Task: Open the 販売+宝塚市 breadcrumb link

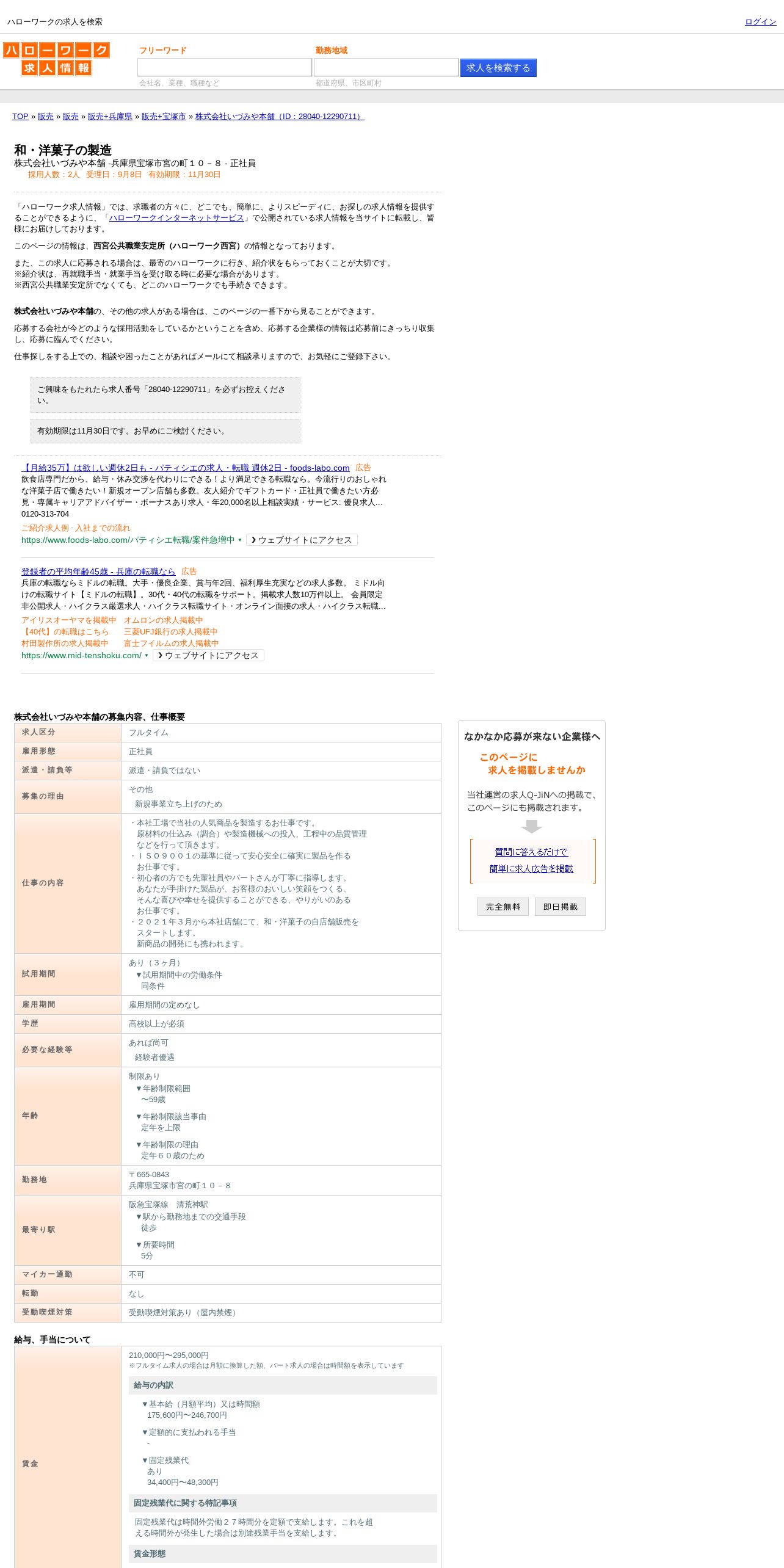Action: point(164,117)
